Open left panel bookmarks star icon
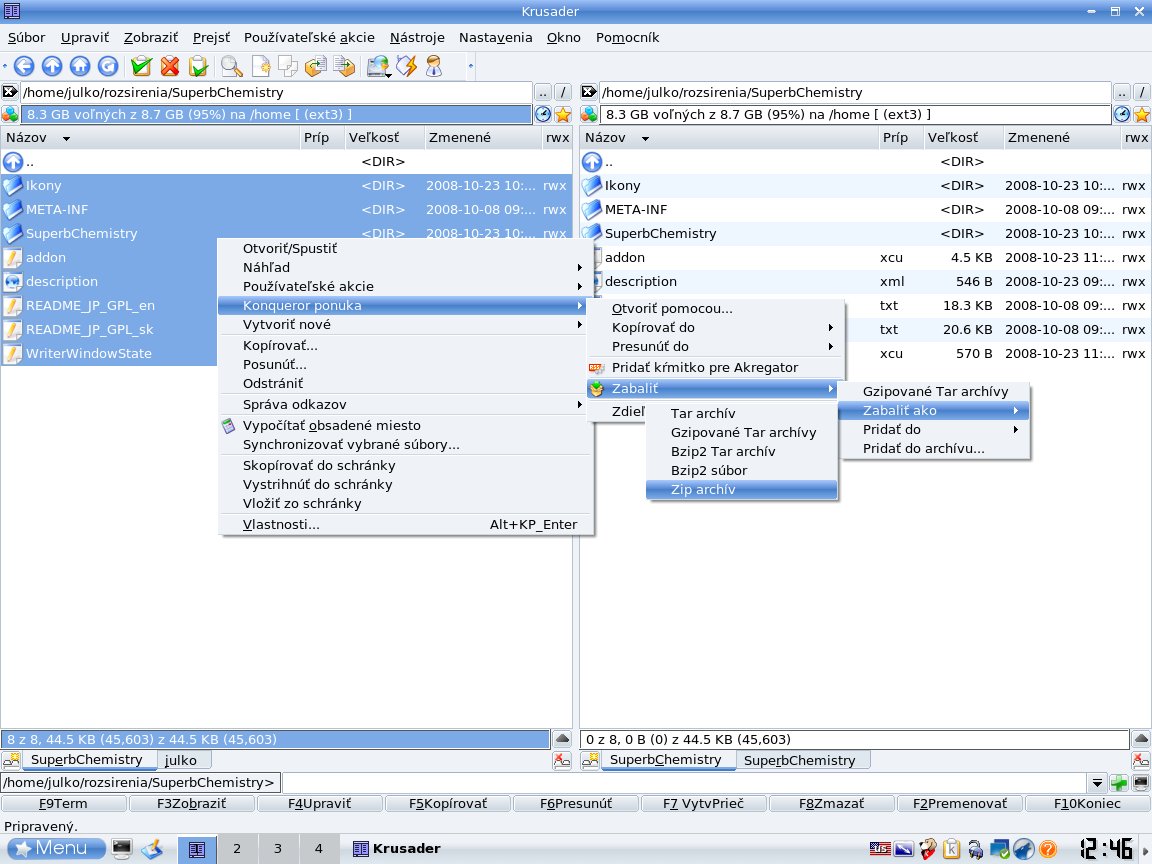1152x864 pixels. tap(563, 114)
